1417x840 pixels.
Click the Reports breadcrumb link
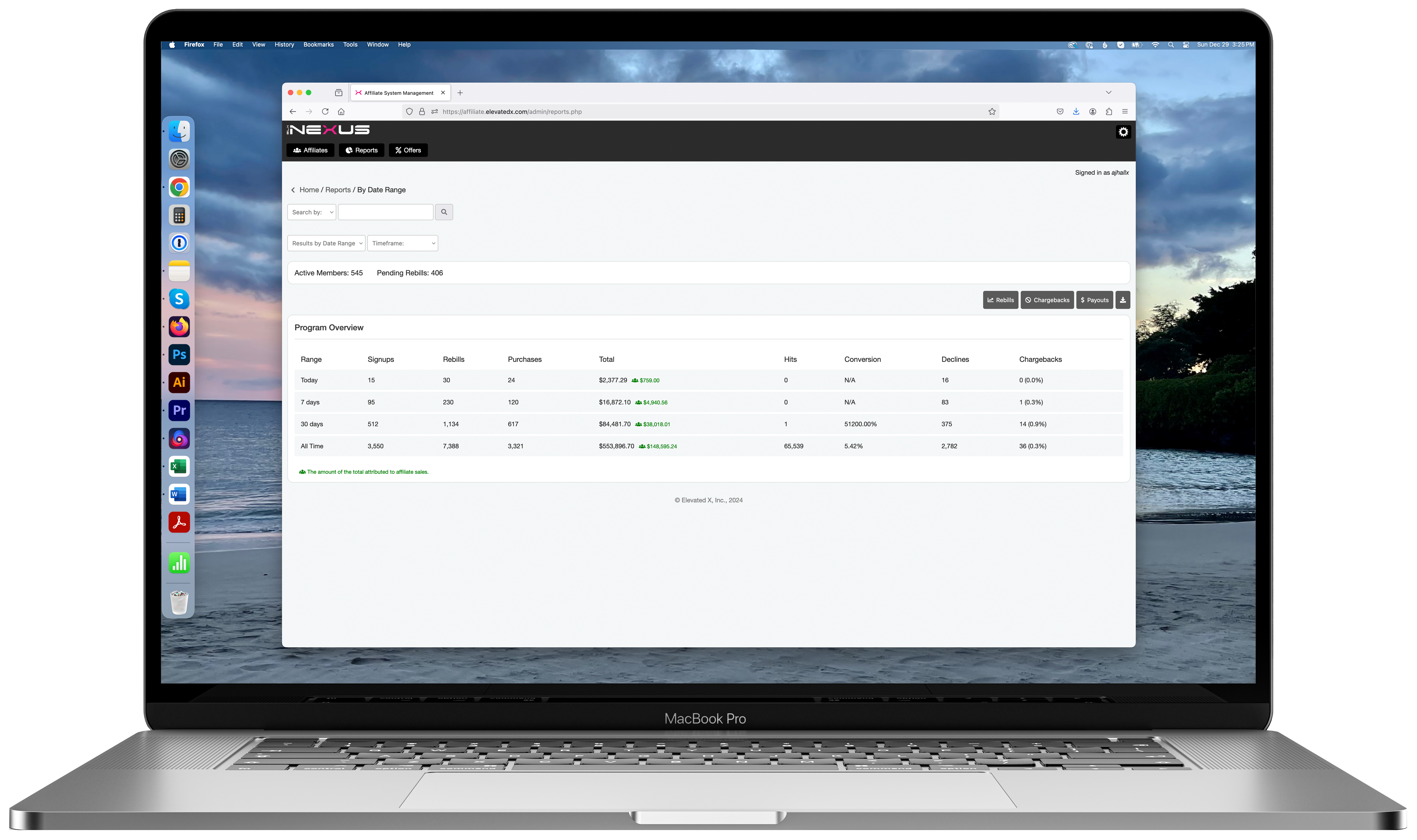(x=337, y=190)
